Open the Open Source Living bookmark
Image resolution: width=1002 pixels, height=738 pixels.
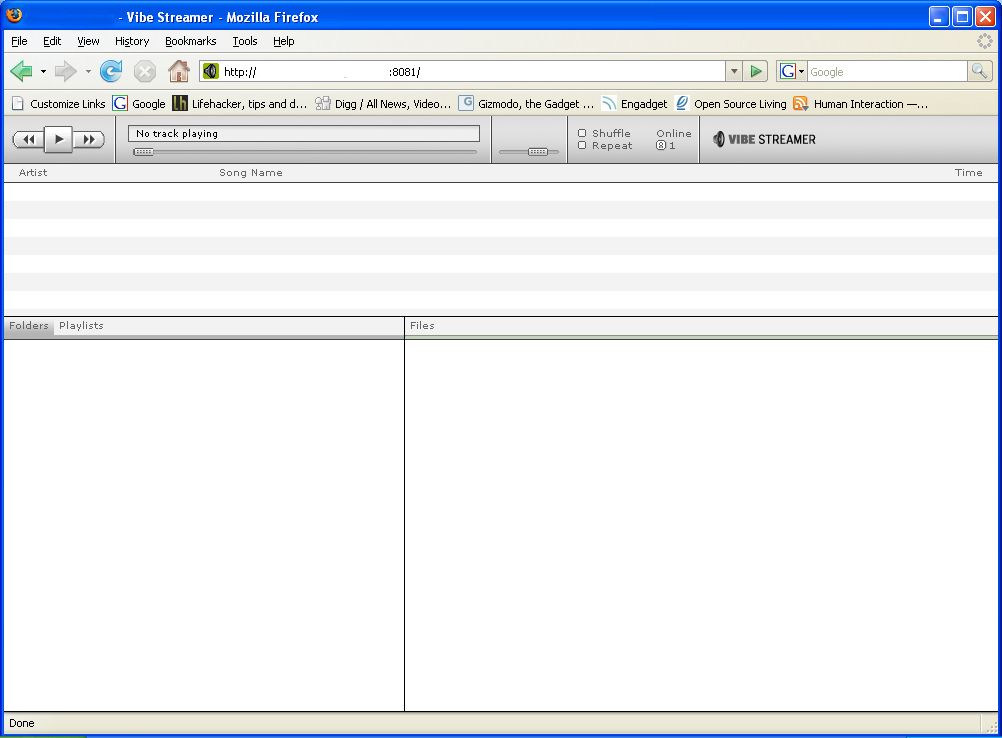click(x=730, y=104)
